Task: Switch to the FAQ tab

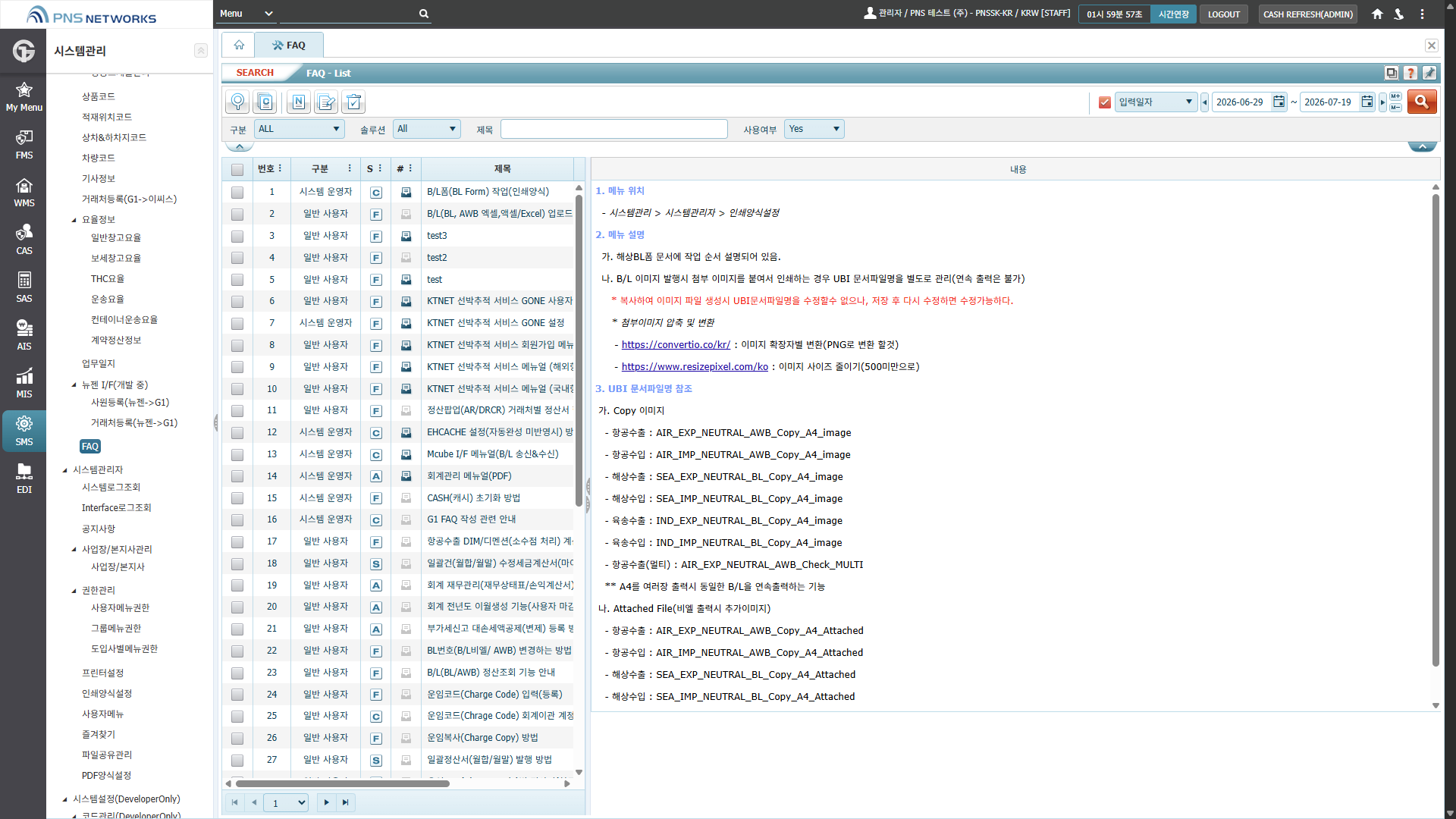Action: (x=289, y=45)
